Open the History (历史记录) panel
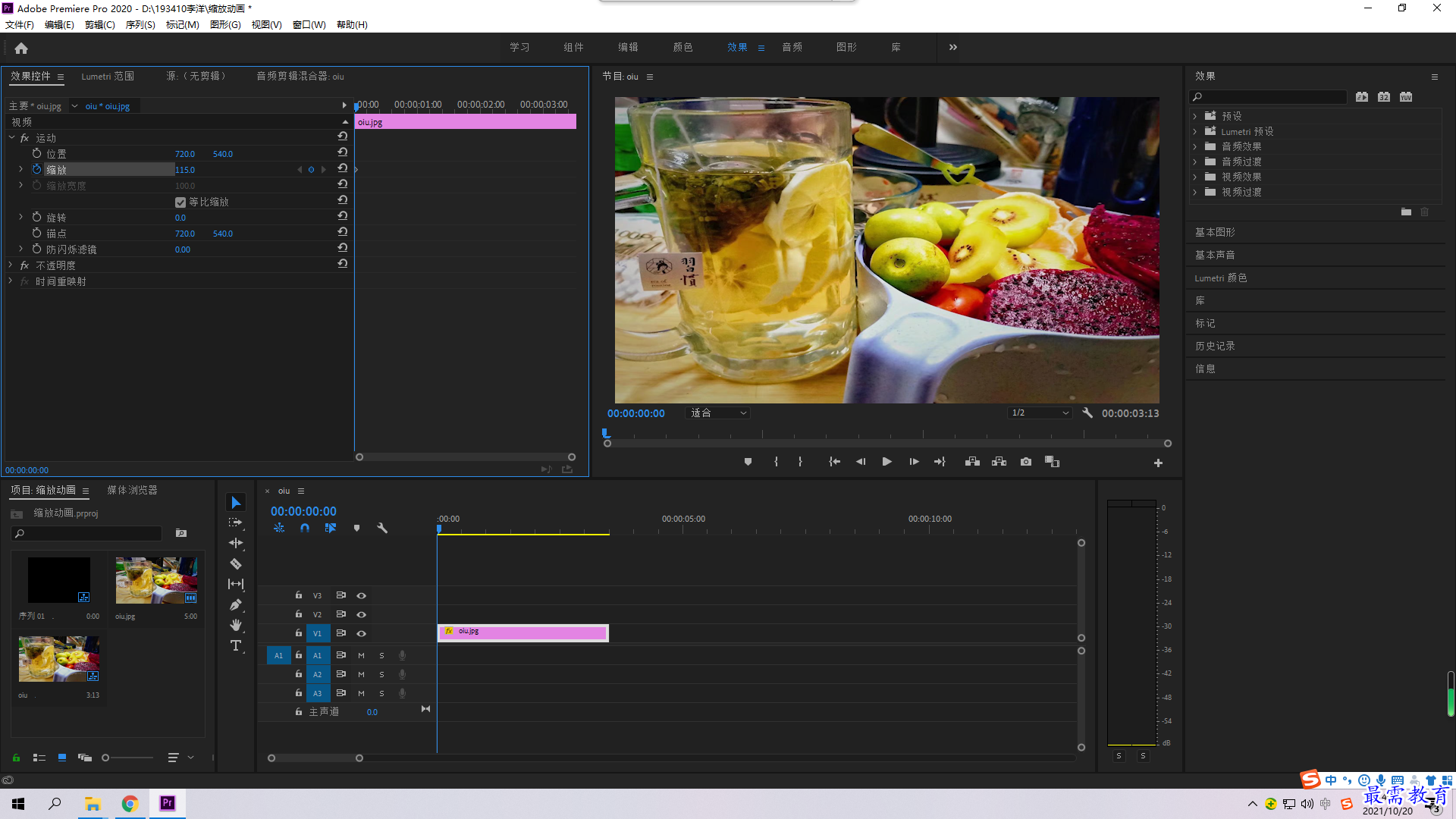Image resolution: width=1456 pixels, height=819 pixels. pos(1215,346)
